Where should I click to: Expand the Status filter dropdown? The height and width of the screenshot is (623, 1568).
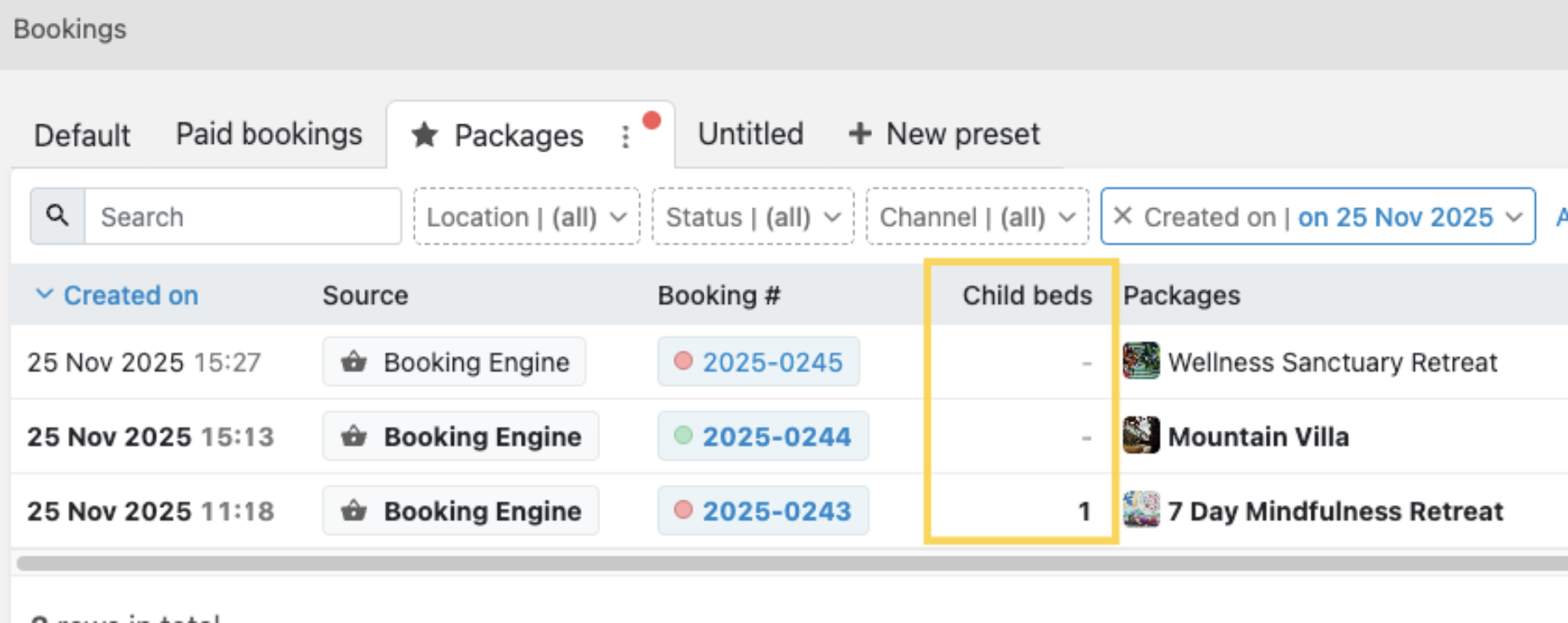[x=753, y=217]
